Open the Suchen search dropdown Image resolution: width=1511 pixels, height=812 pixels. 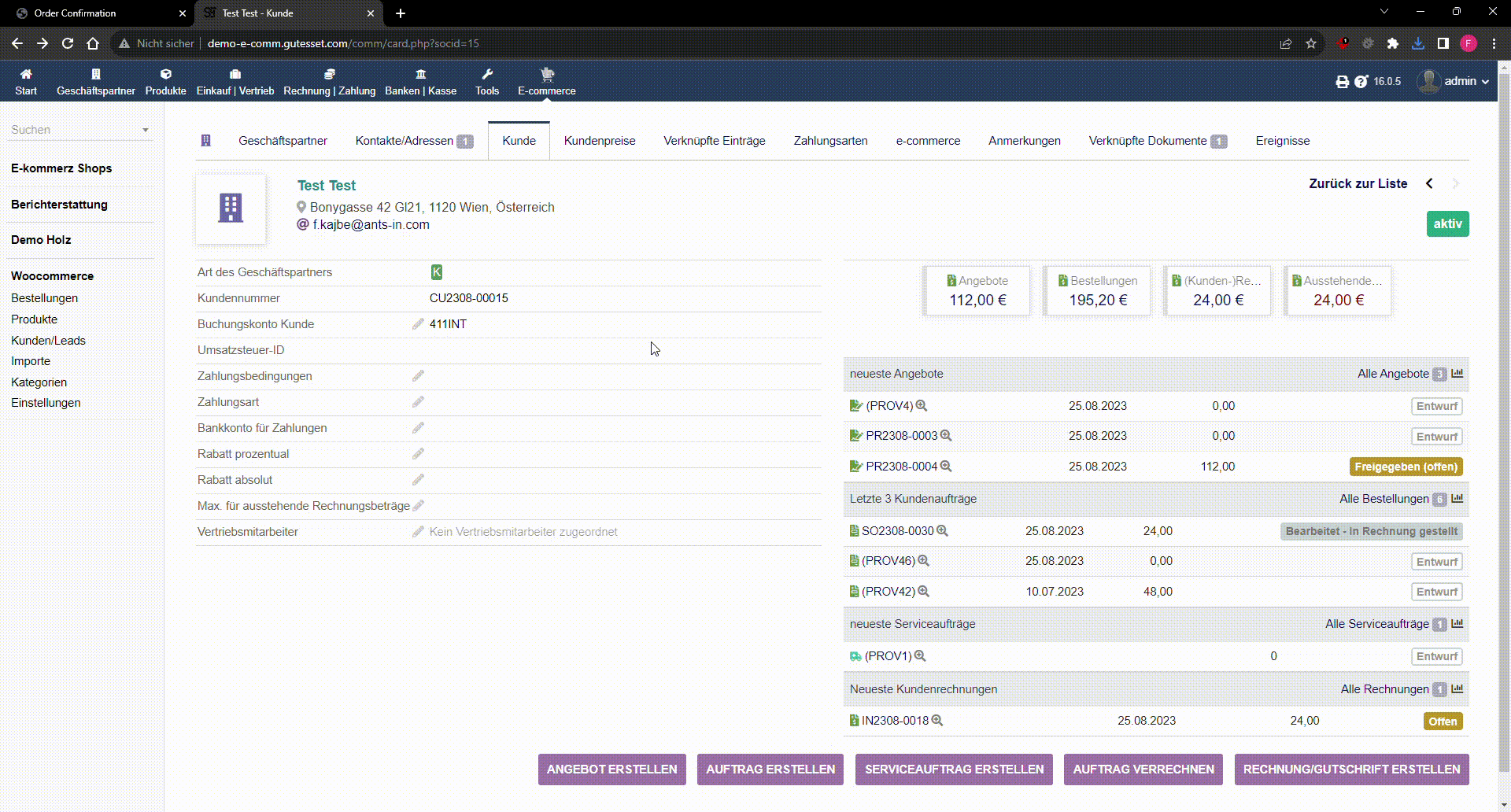coord(79,130)
